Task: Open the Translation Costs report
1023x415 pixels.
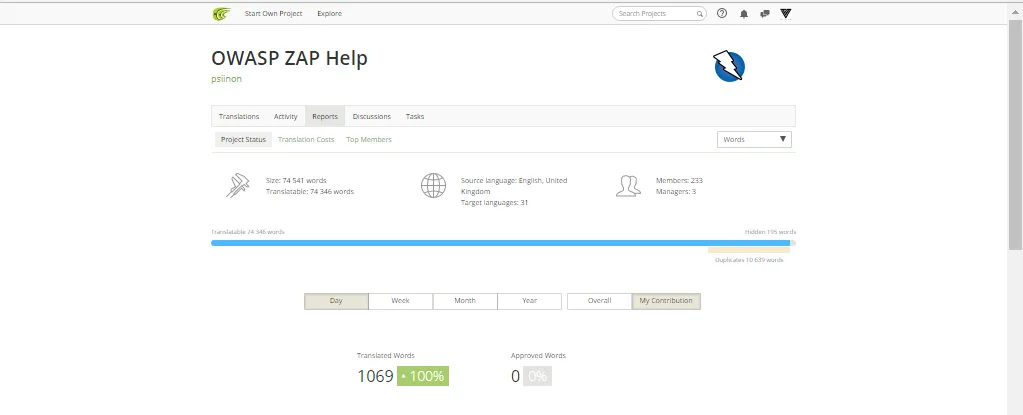Action: click(306, 140)
